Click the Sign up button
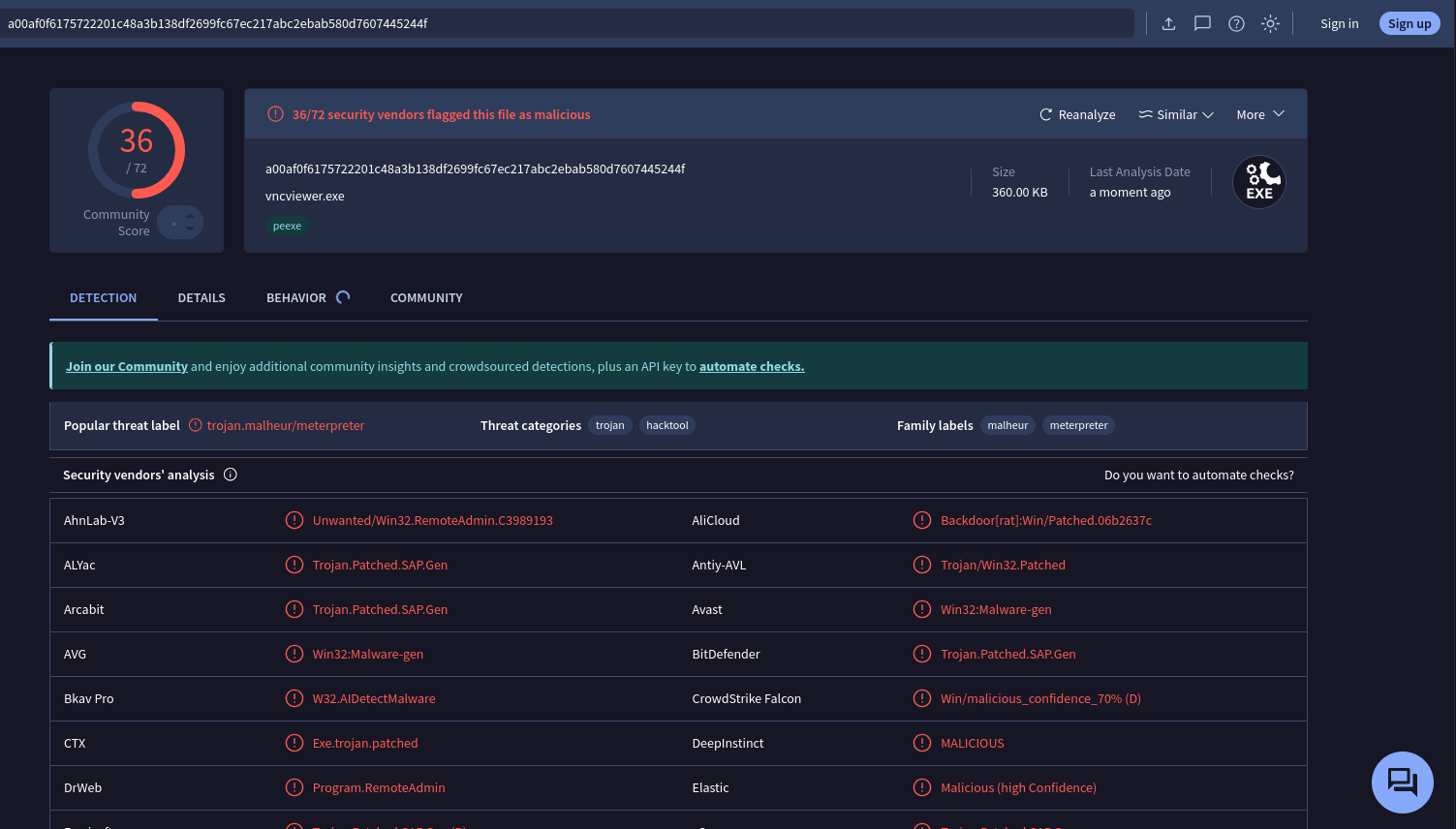 pos(1410,23)
